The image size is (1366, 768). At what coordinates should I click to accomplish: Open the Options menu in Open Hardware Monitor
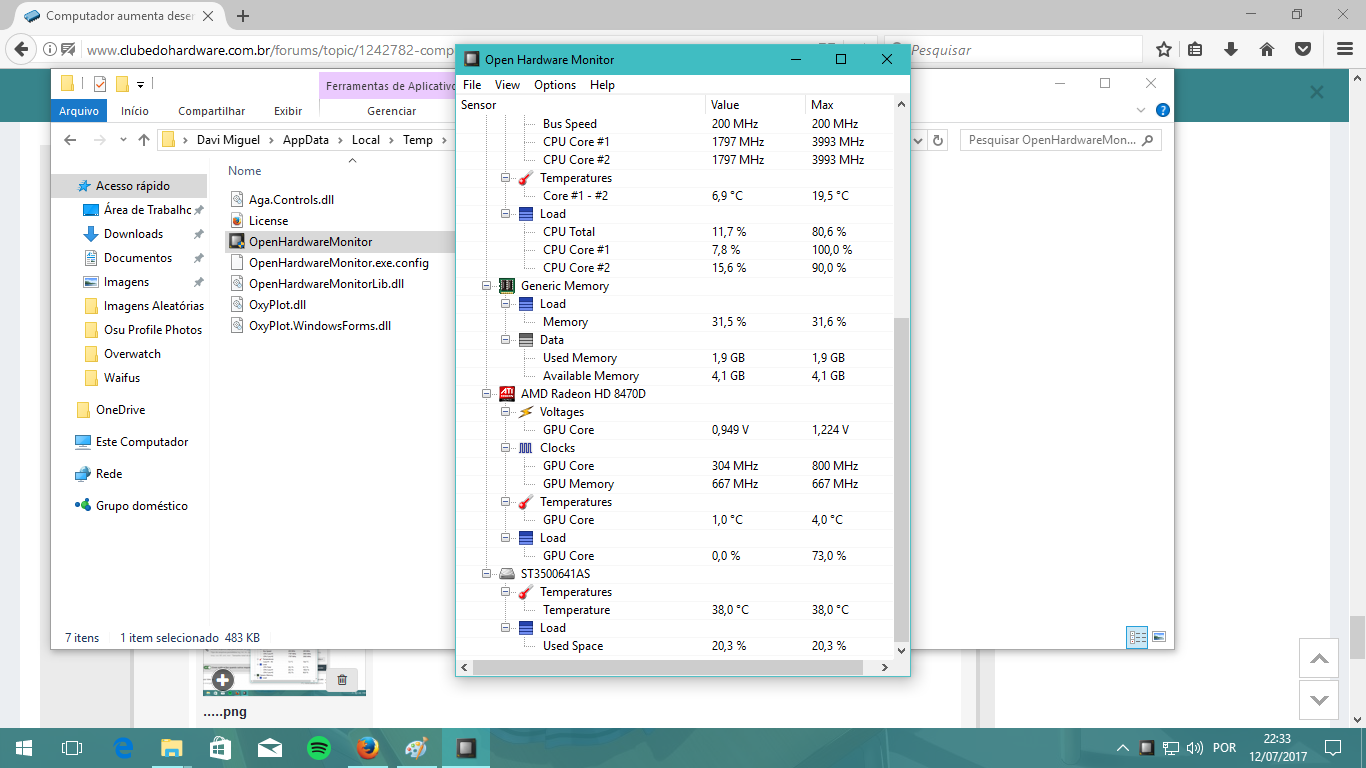555,85
